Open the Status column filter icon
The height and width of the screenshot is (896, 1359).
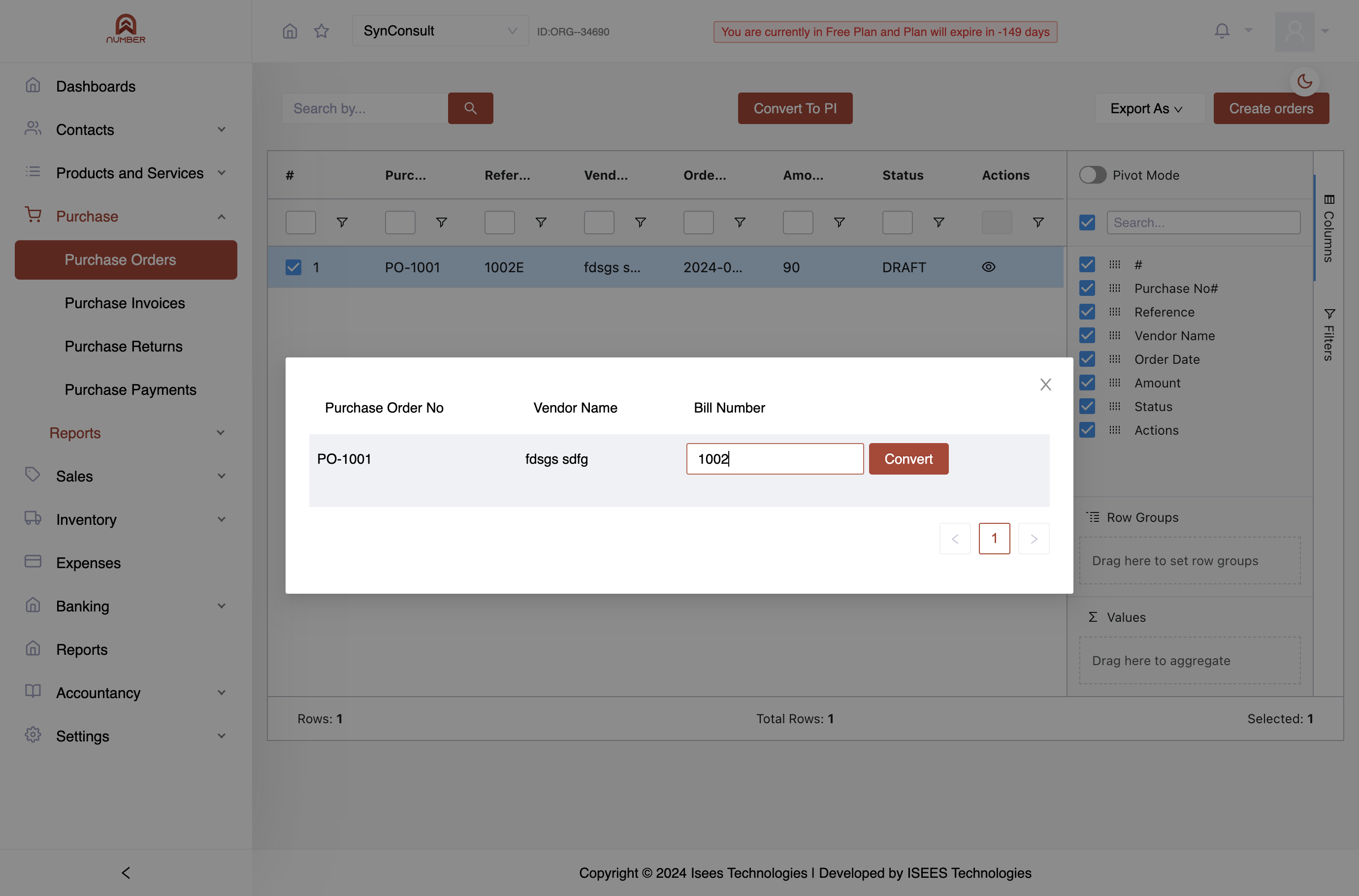938,223
